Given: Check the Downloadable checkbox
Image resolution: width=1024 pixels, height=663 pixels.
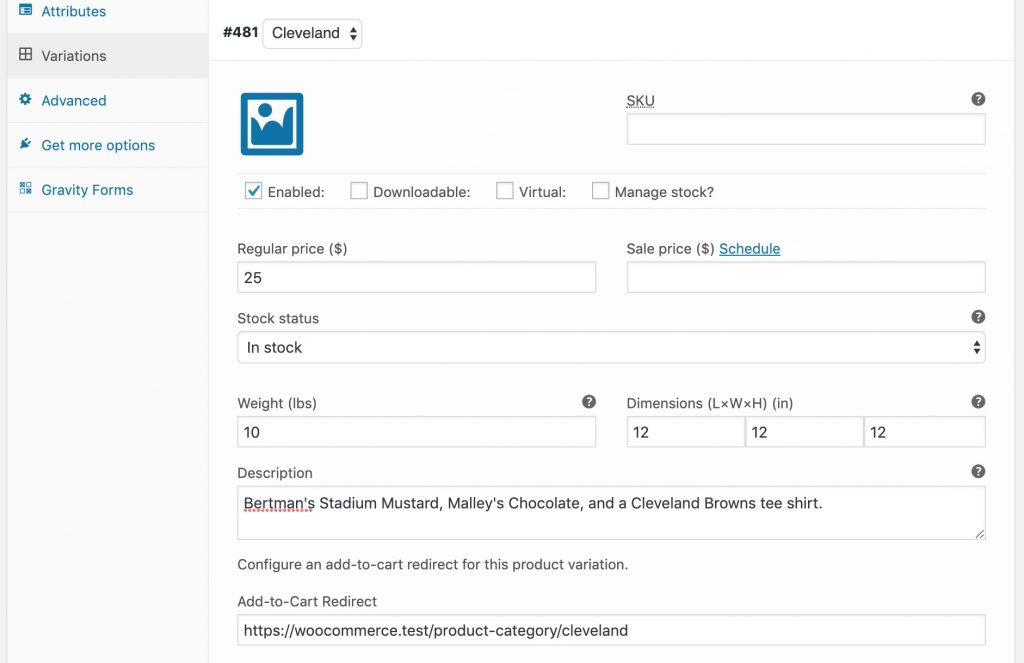Looking at the screenshot, I should (359, 191).
